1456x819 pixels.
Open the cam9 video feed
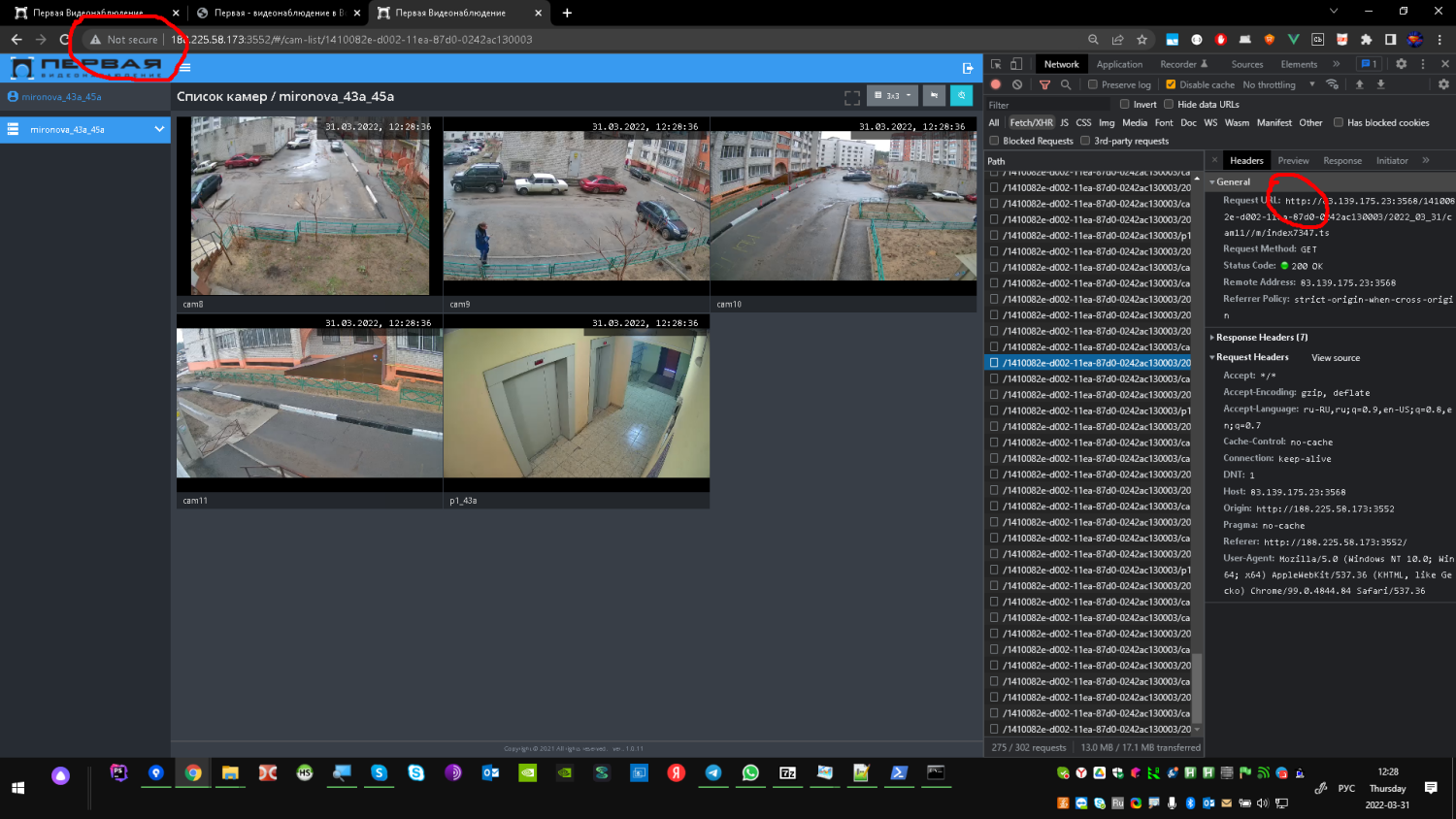(577, 206)
